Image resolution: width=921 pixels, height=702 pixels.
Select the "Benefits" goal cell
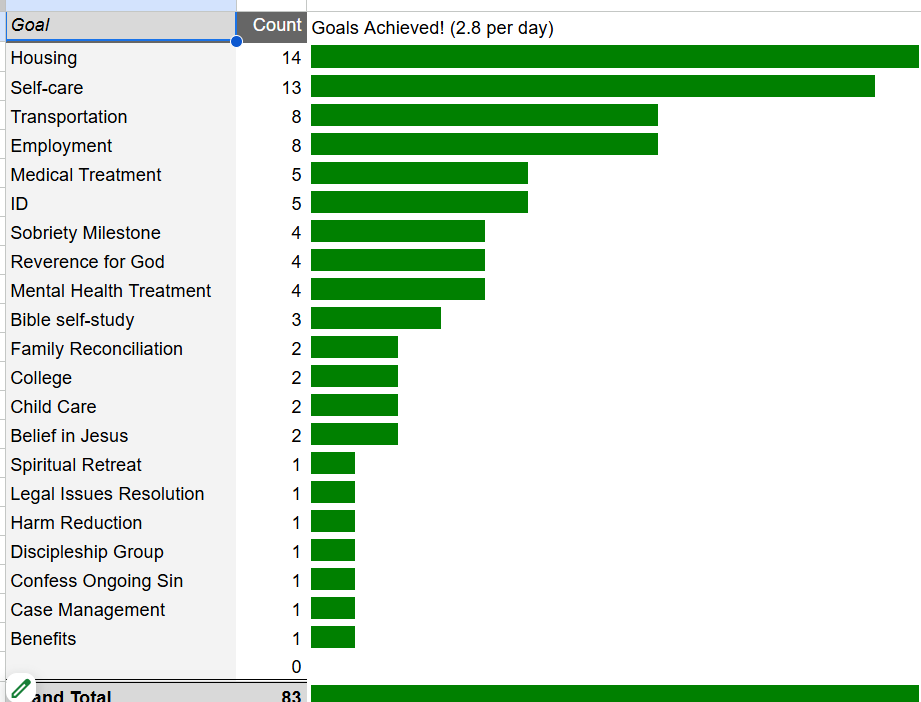click(121, 639)
